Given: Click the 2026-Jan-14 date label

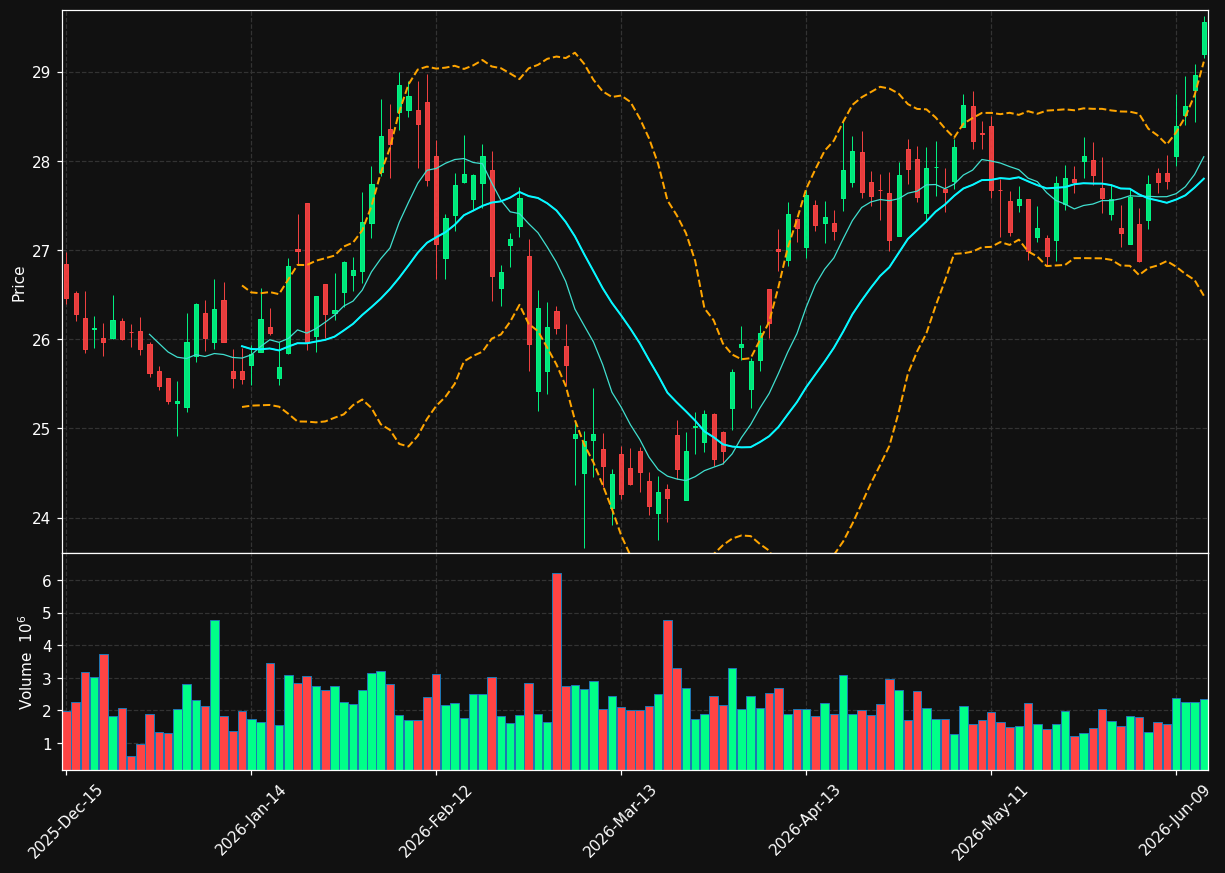Looking at the screenshot, I should click(252, 821).
